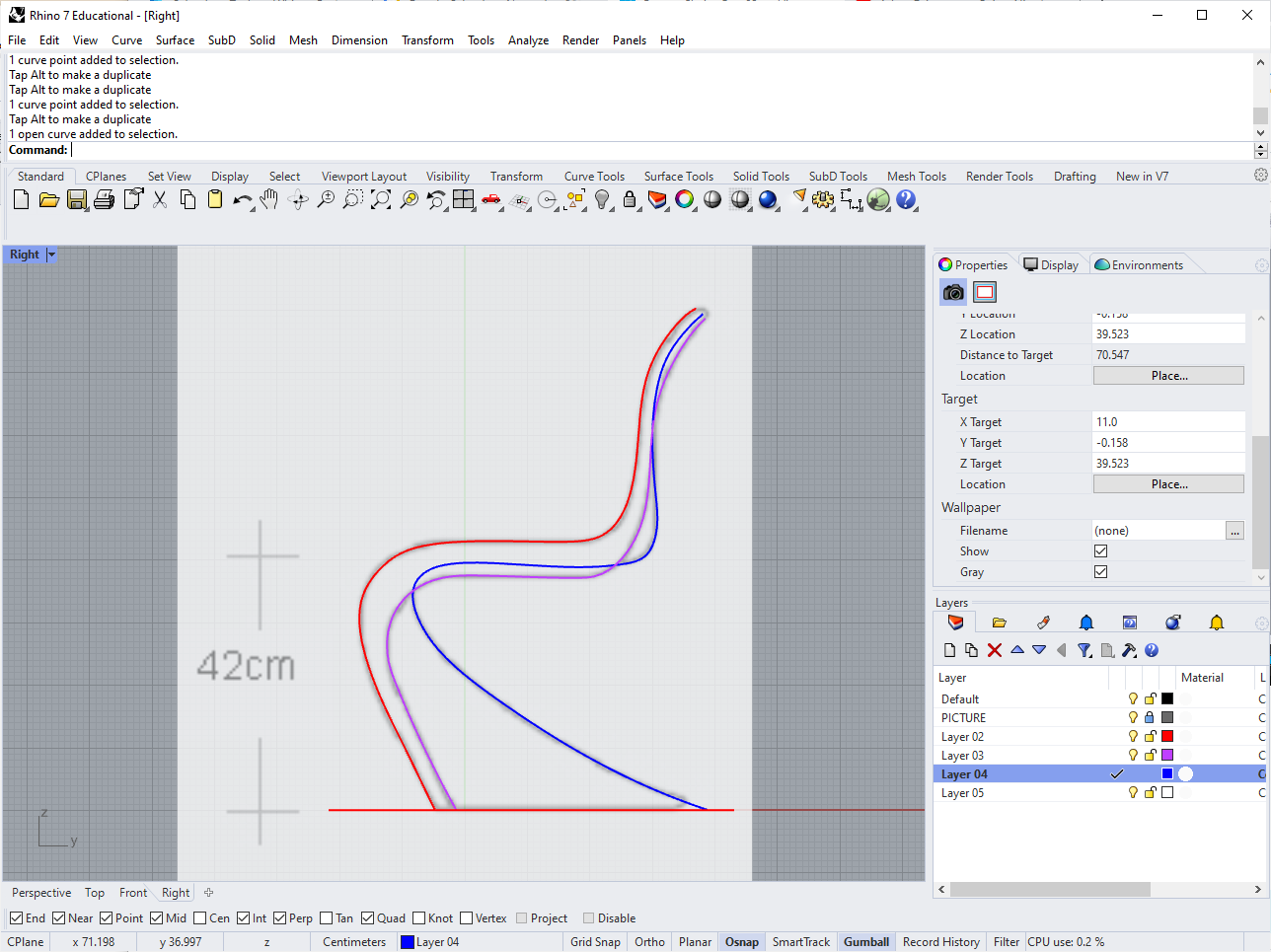Viewport: 1271px width, 952px height.
Task: Expand command history with the up chevron
Action: tap(1260, 62)
